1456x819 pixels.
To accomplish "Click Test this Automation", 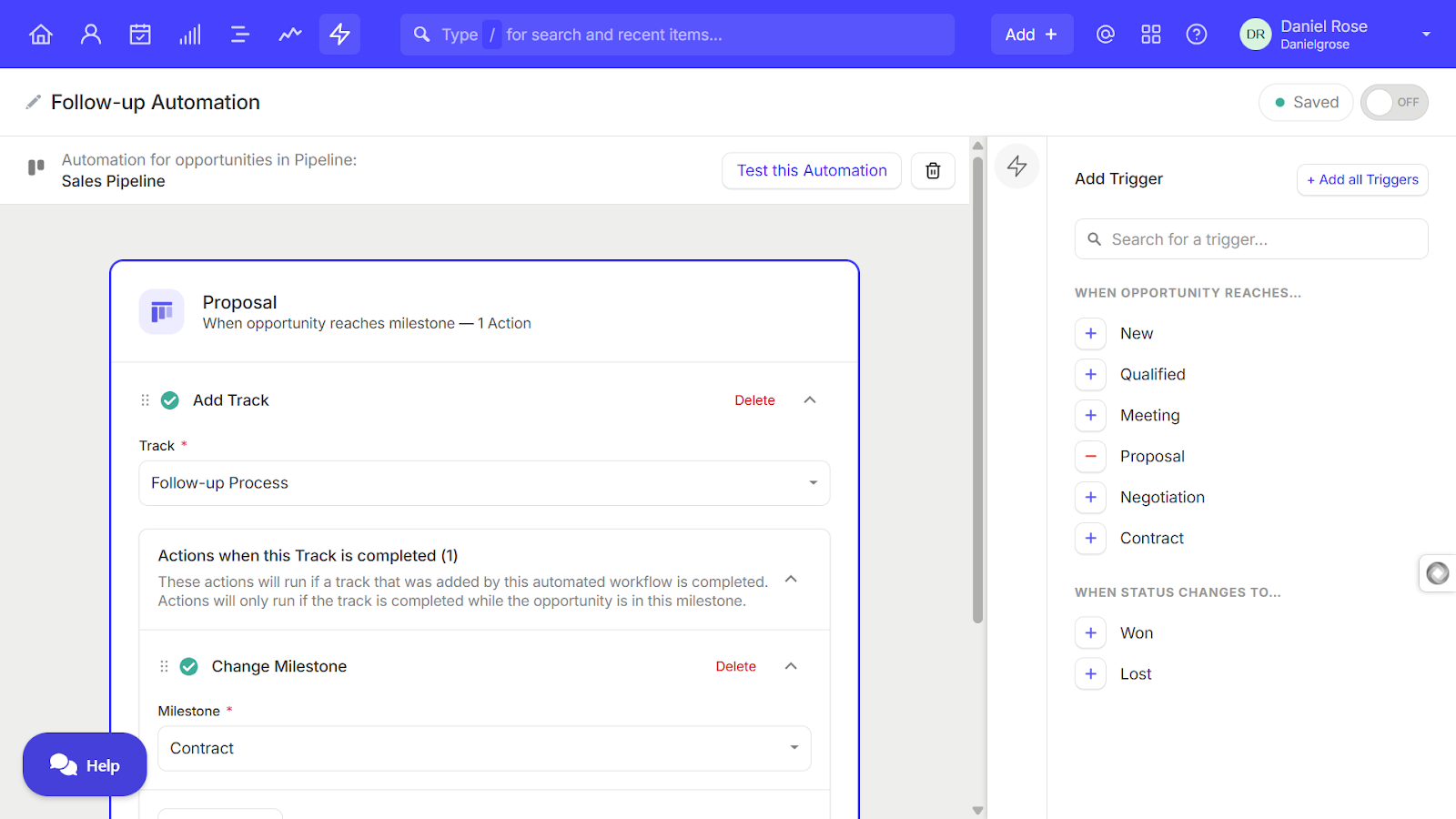I will tap(812, 170).
